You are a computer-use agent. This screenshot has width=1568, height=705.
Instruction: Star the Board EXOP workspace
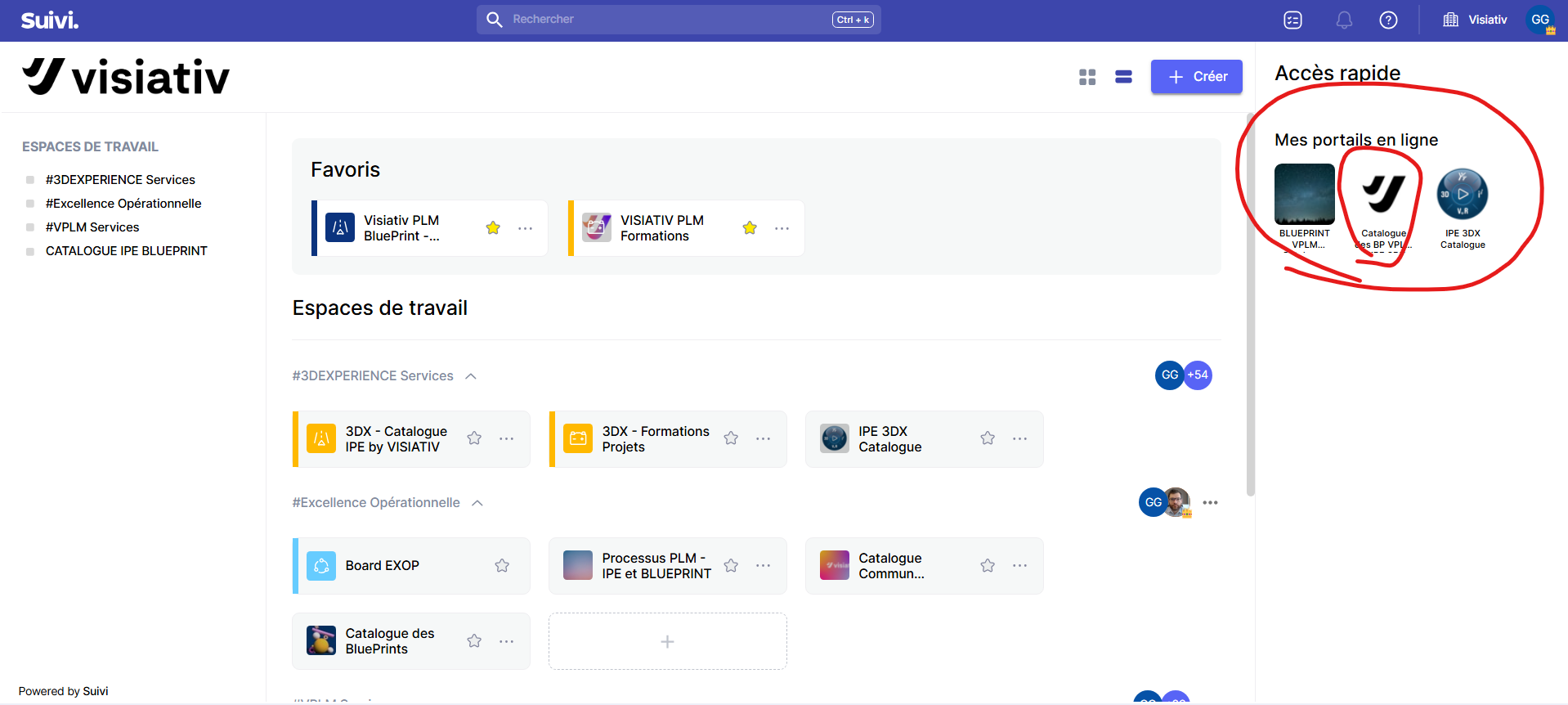502,566
